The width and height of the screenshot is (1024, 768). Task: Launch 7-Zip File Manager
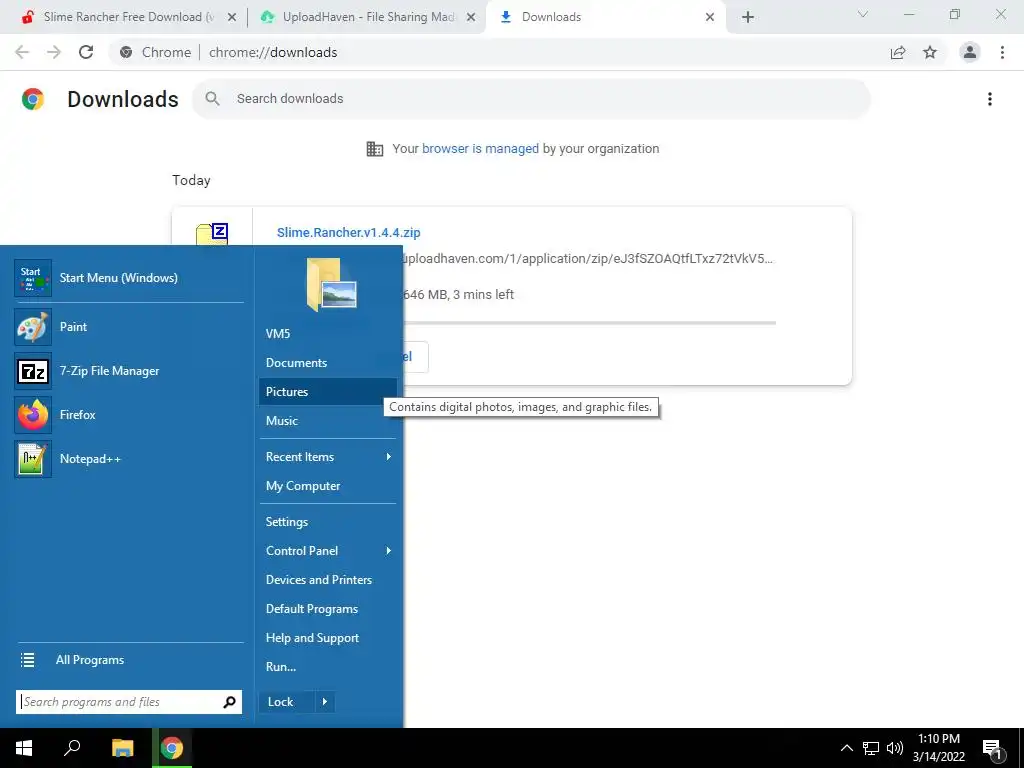(x=129, y=371)
